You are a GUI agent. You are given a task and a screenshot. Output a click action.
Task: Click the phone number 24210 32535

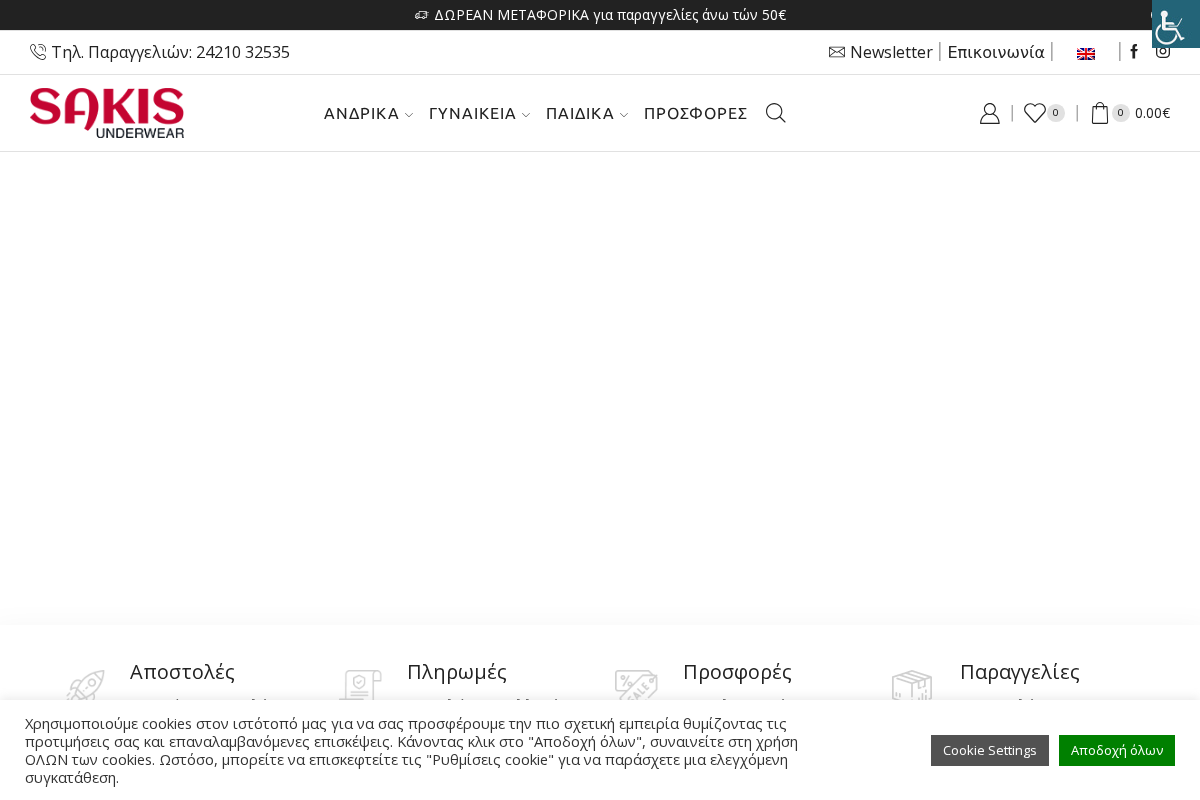(243, 52)
